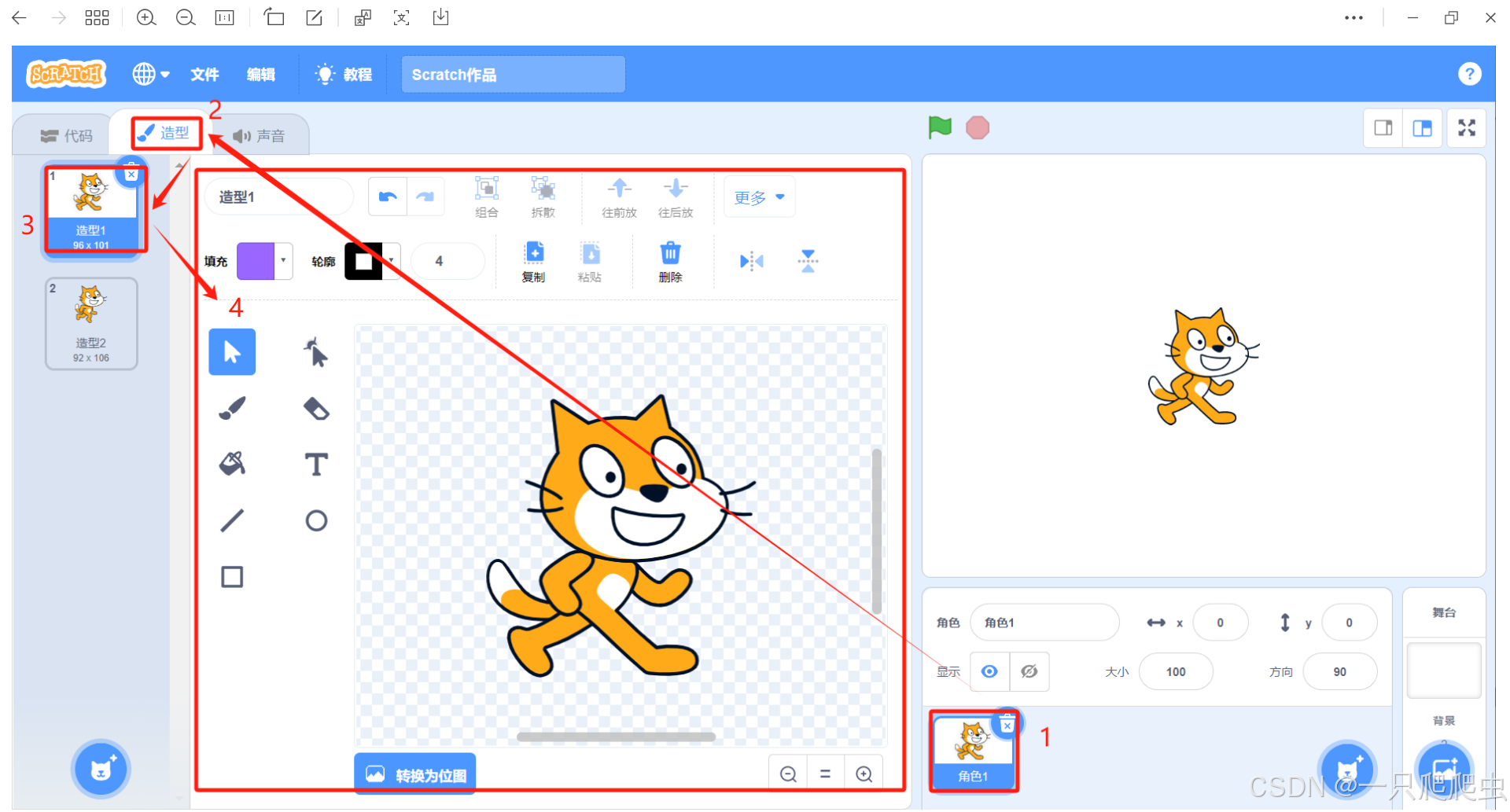Image resolution: width=1510 pixels, height=812 pixels.
Task: Zoom in the costume canvas
Action: point(864,774)
